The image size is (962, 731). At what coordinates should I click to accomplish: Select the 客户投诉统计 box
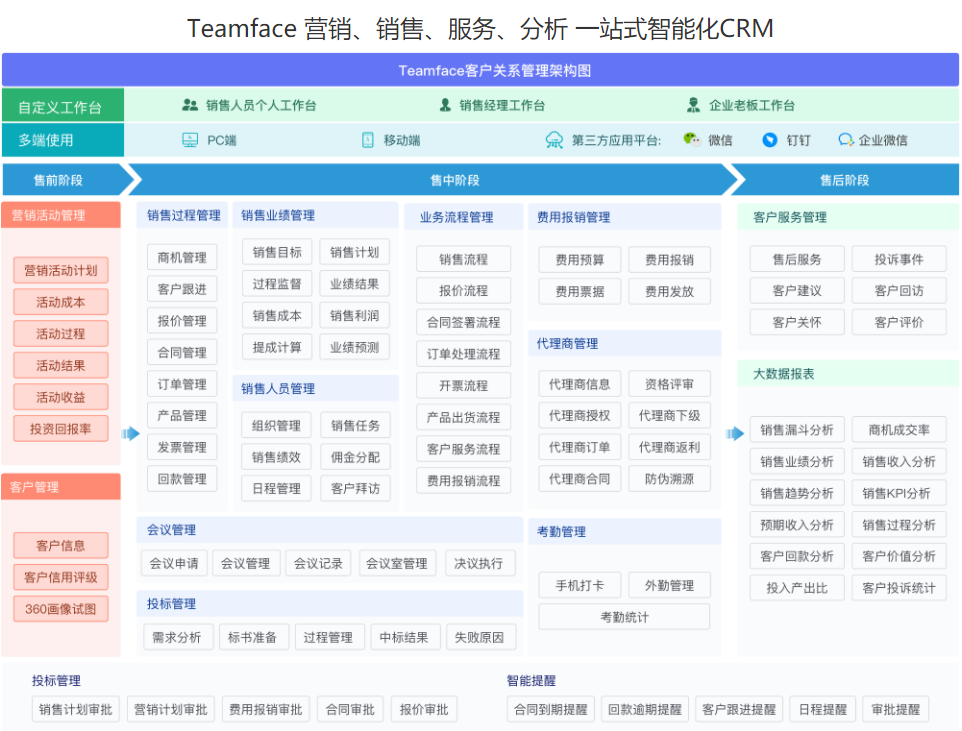pyautogui.click(x=899, y=588)
